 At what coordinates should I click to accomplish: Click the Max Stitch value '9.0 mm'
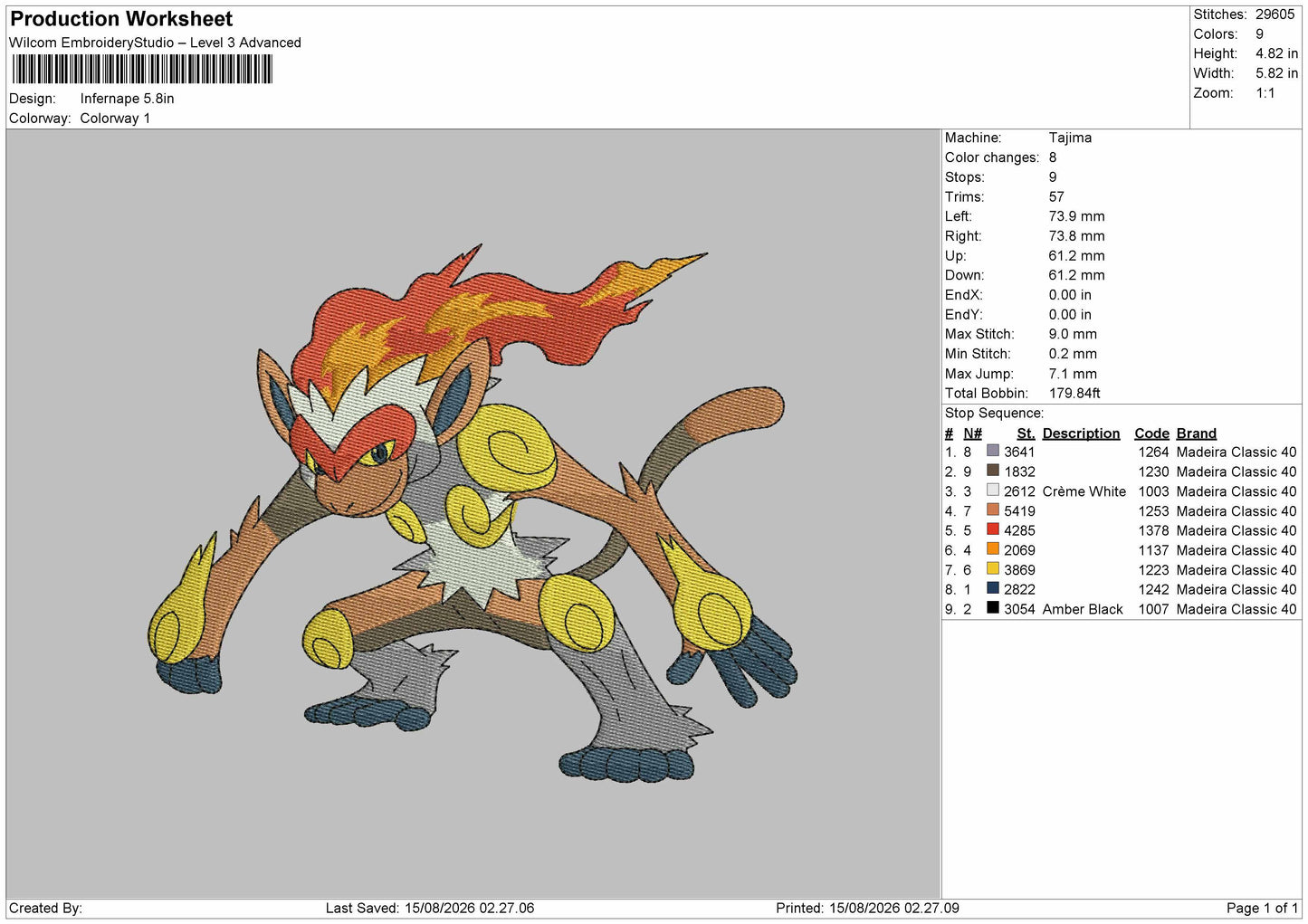click(1073, 334)
